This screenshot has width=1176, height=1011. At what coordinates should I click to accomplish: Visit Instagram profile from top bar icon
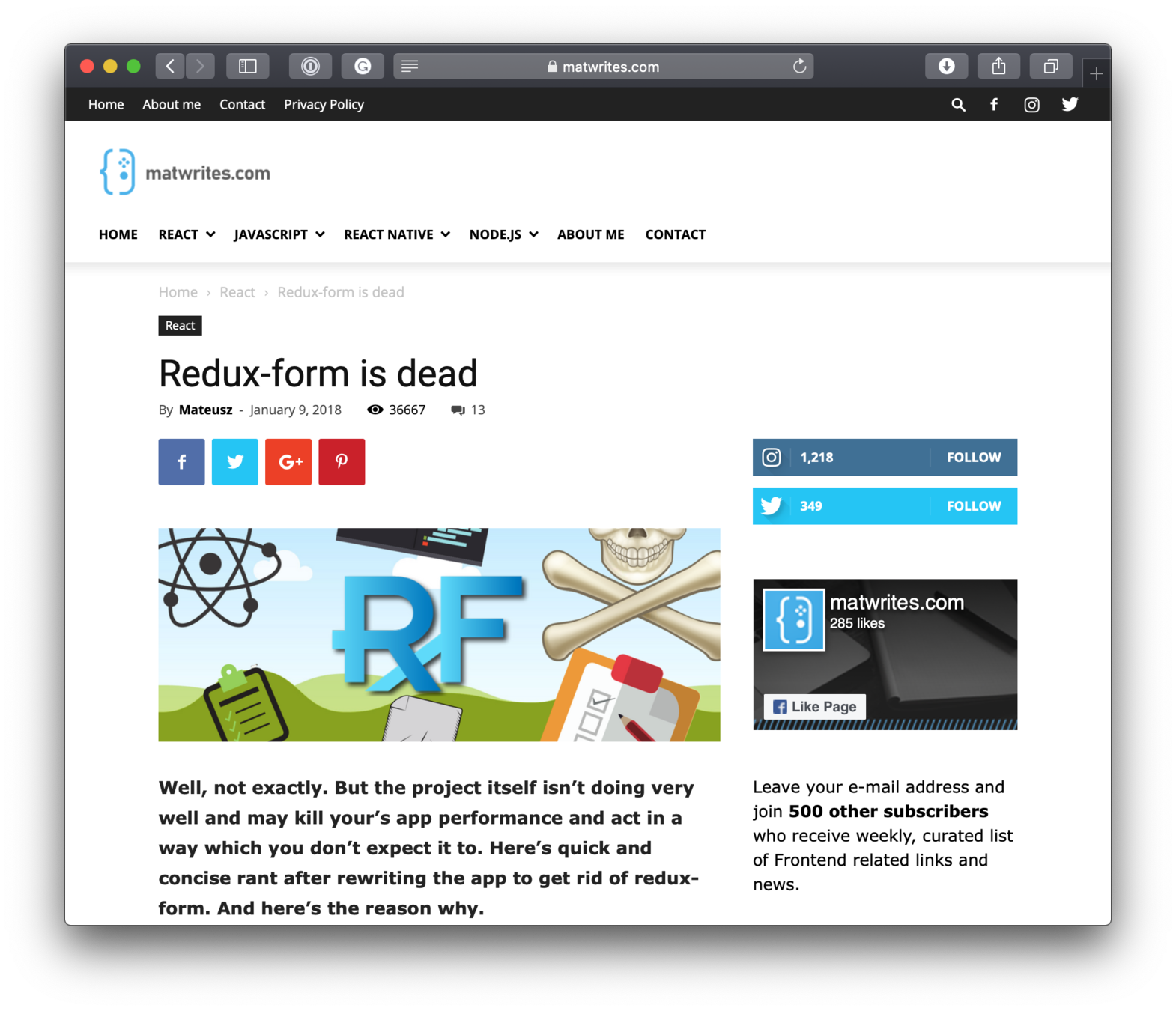click(1031, 105)
